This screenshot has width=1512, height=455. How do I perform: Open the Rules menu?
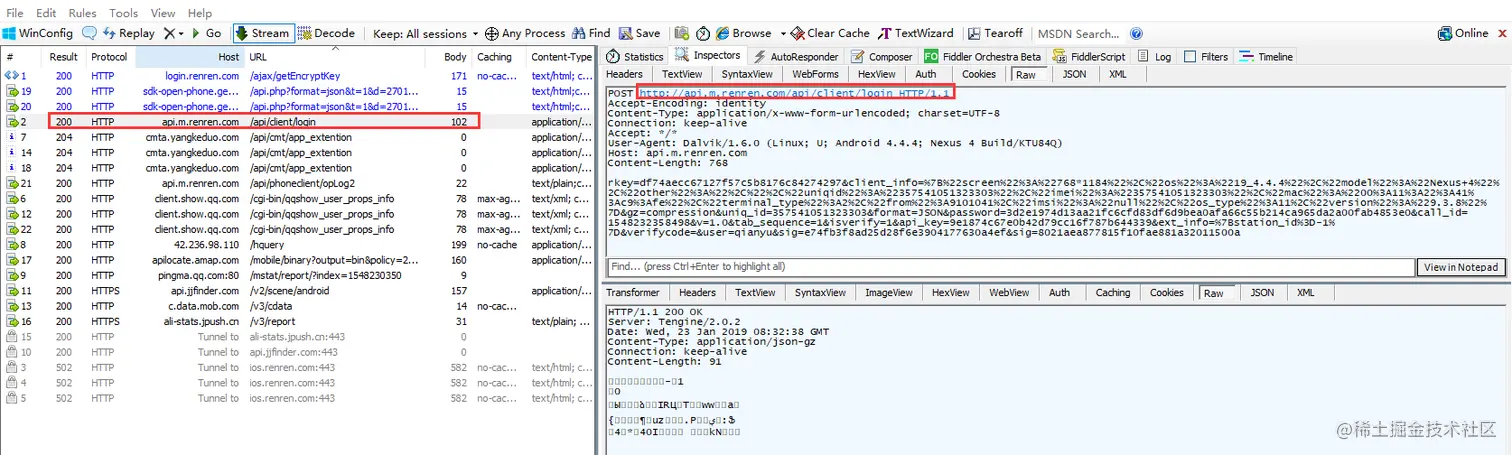click(x=82, y=13)
